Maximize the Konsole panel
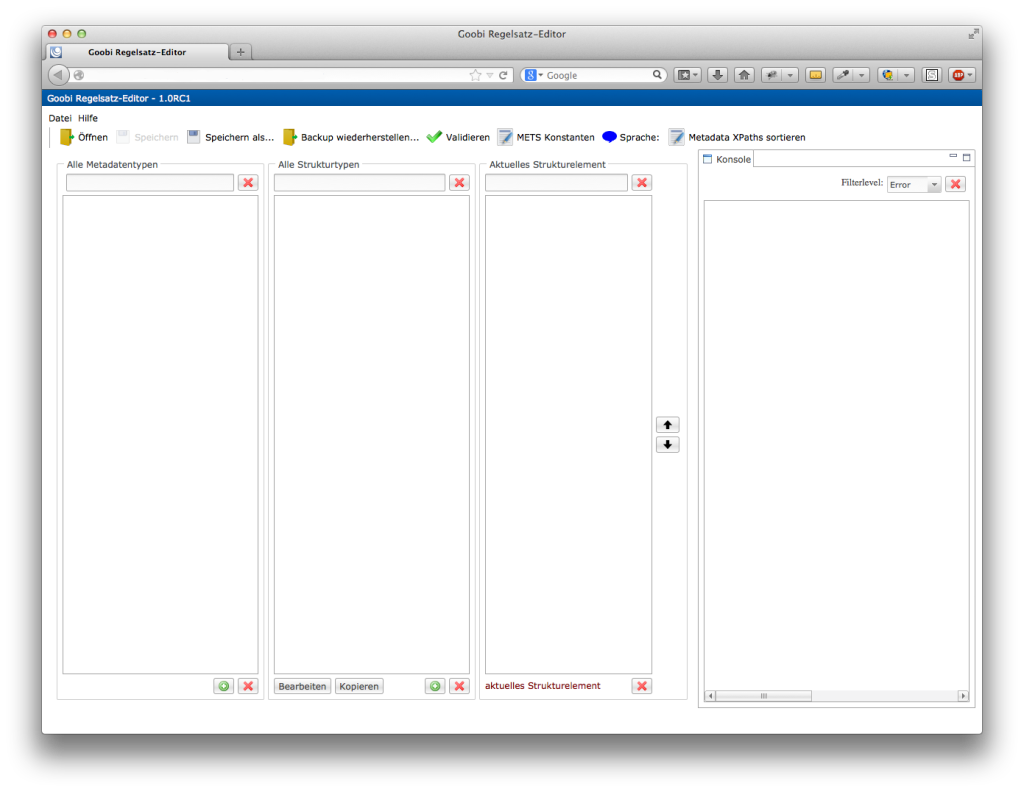Image resolution: width=1024 pixels, height=792 pixels. tap(967, 157)
